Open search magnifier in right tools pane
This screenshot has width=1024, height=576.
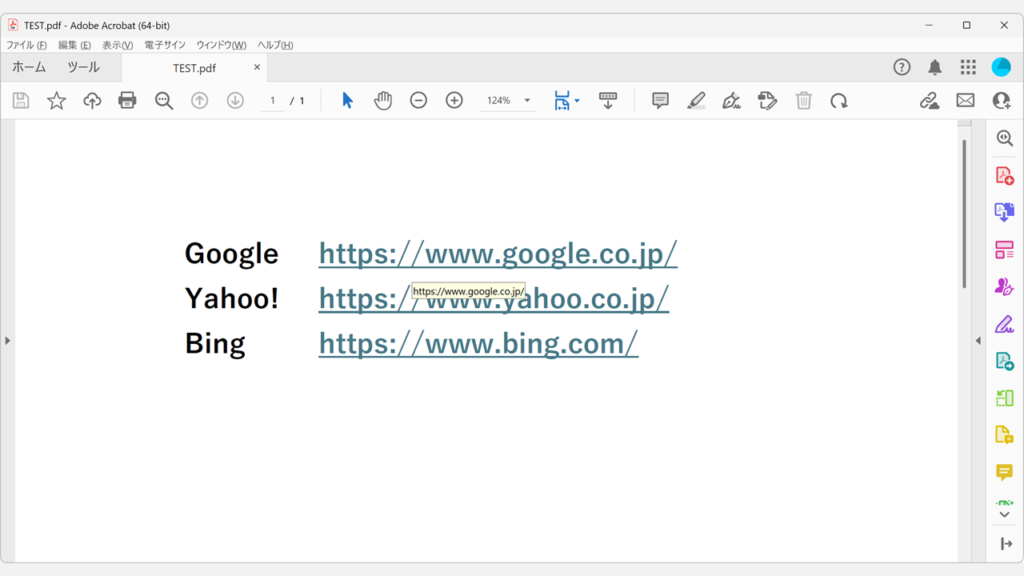click(1004, 138)
